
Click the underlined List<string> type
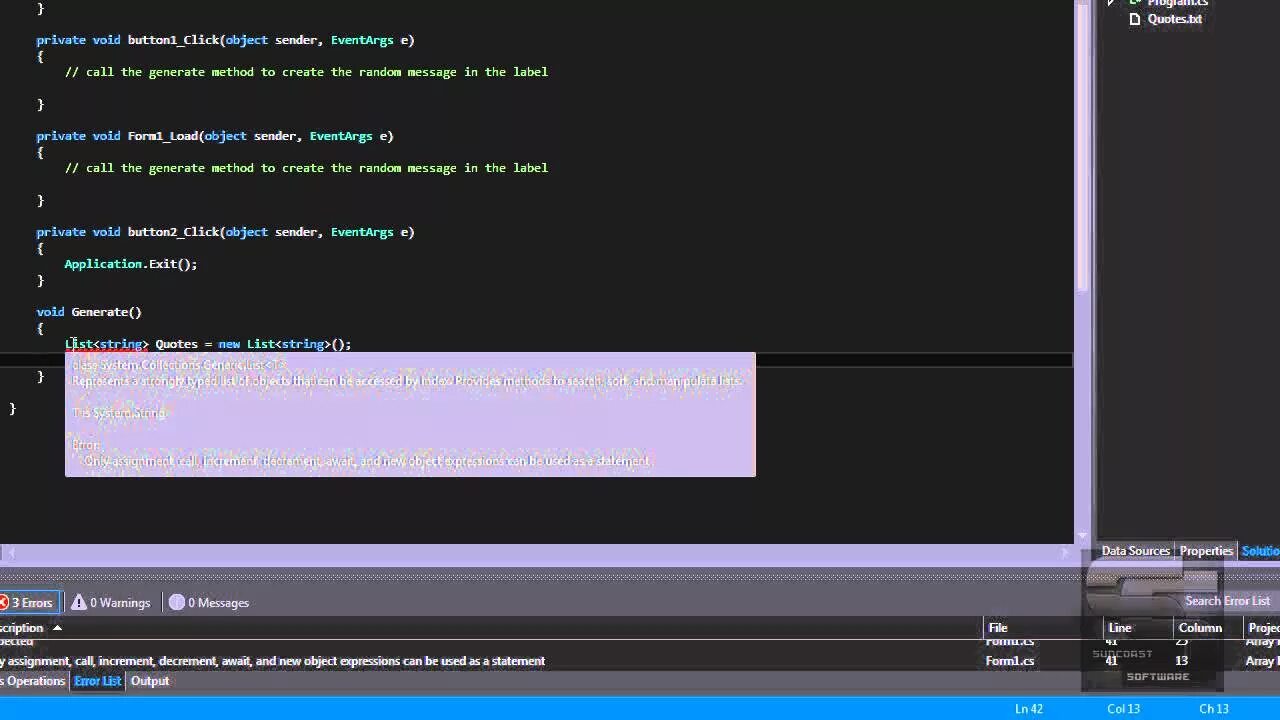[x=107, y=344]
